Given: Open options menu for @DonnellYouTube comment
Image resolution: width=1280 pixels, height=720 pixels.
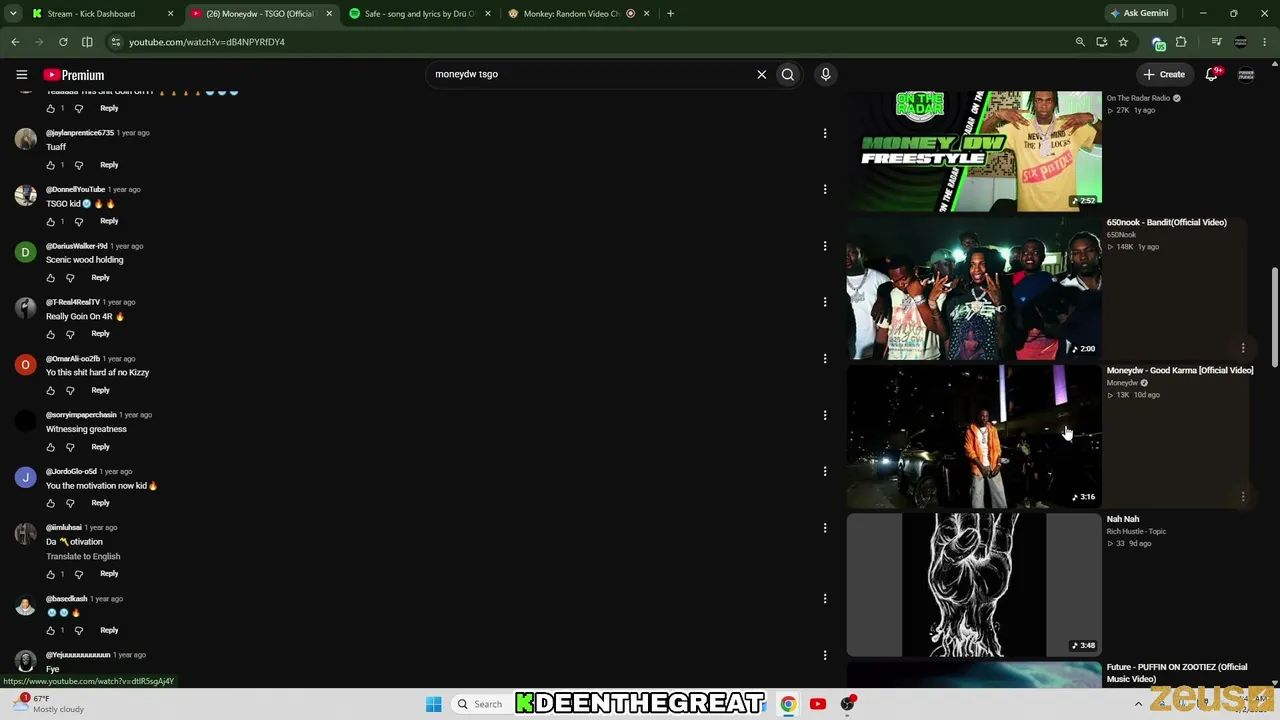Looking at the screenshot, I should (825, 189).
